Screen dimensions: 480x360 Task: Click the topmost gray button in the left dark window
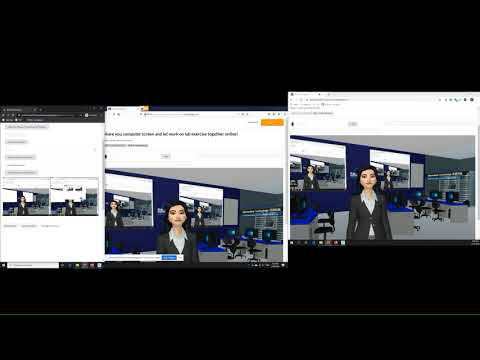(27, 127)
